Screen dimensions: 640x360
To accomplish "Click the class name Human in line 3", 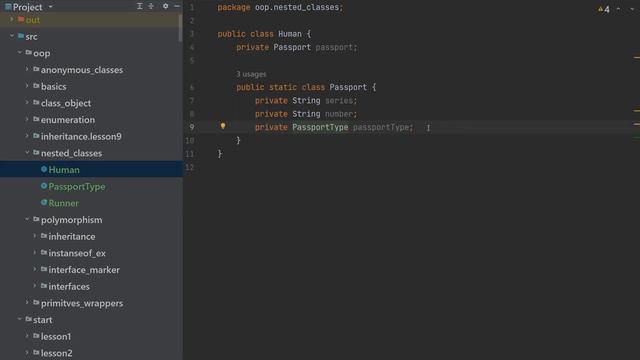I will [290, 34].
